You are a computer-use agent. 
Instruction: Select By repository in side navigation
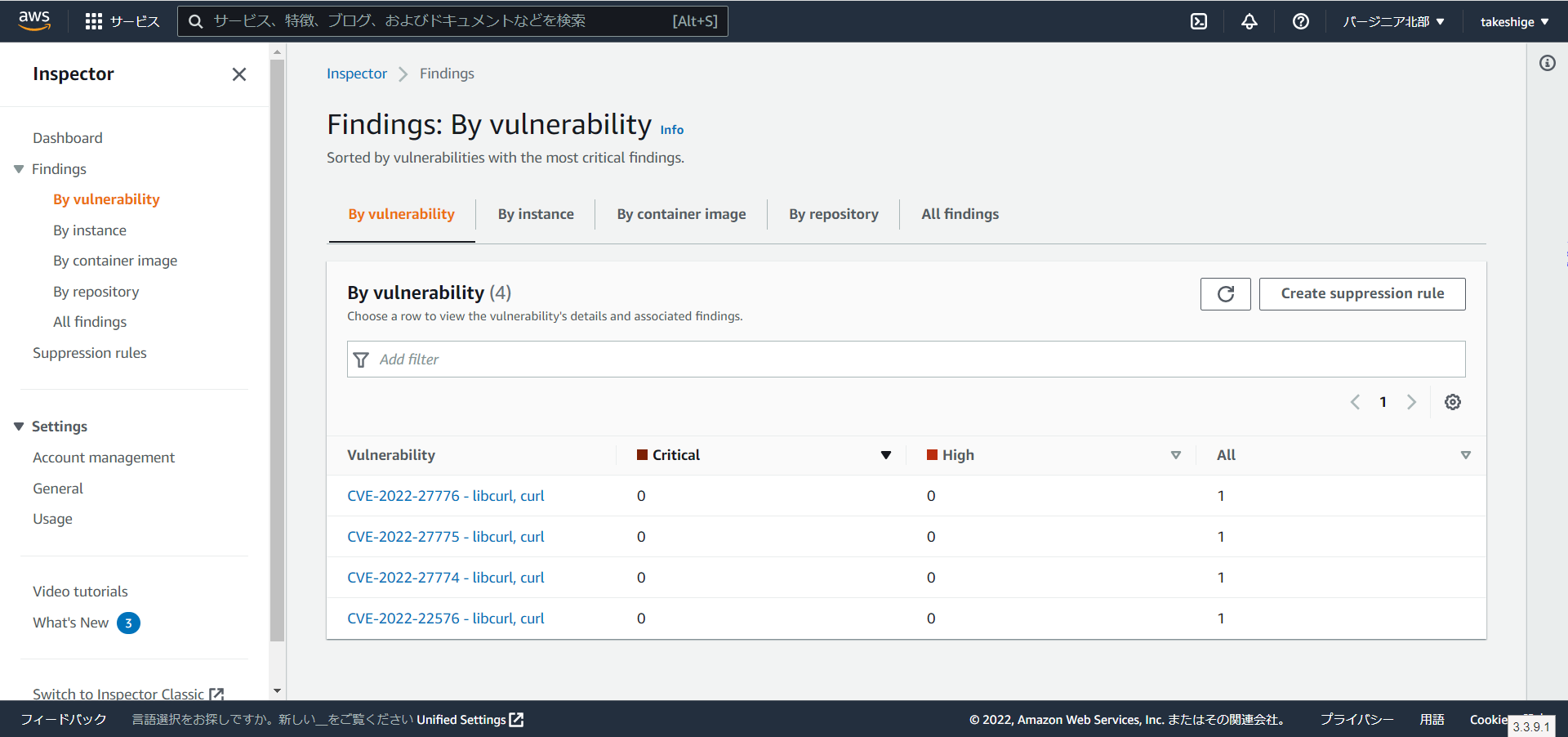(96, 292)
